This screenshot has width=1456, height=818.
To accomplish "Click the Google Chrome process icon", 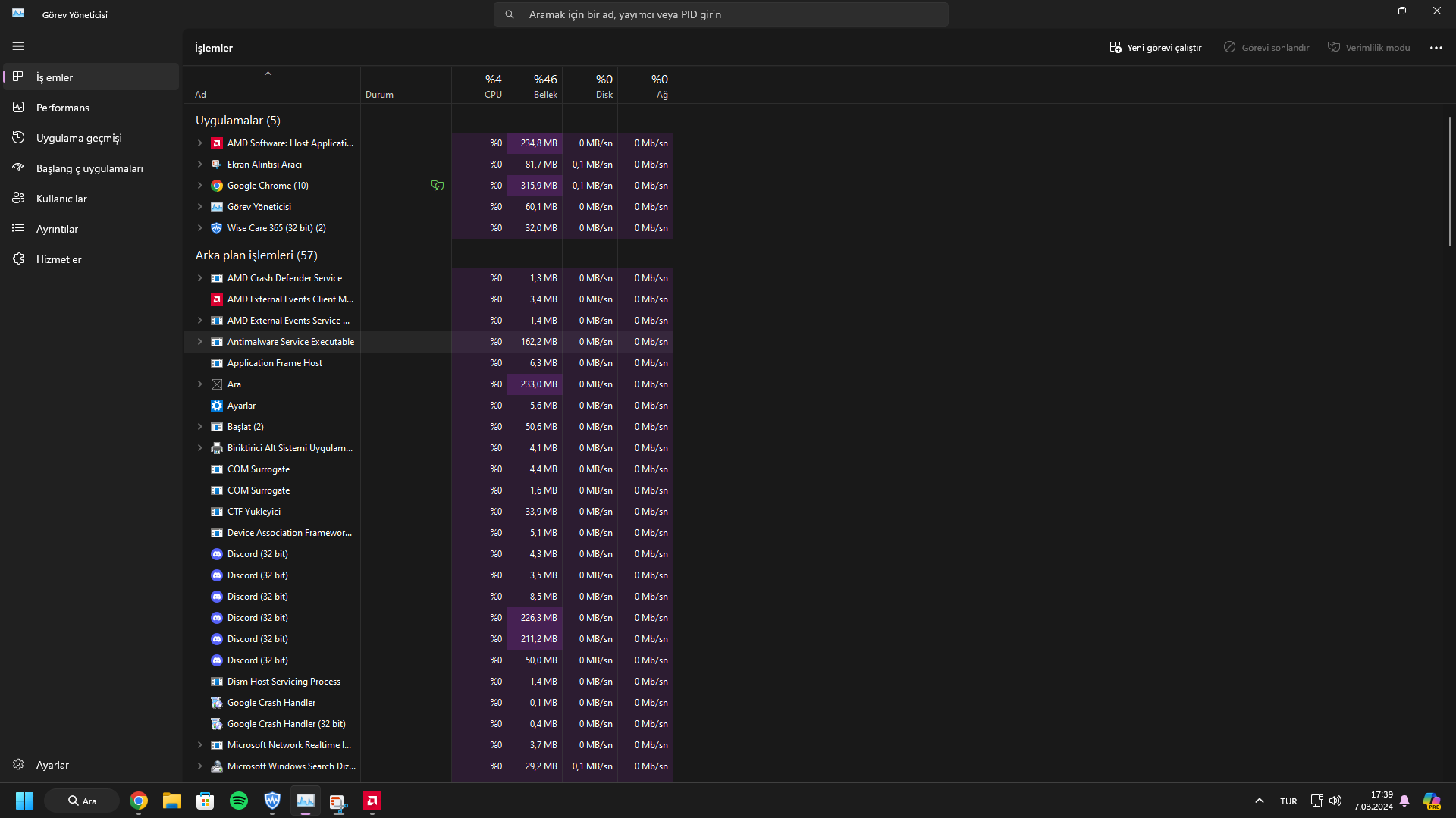I will (x=217, y=186).
